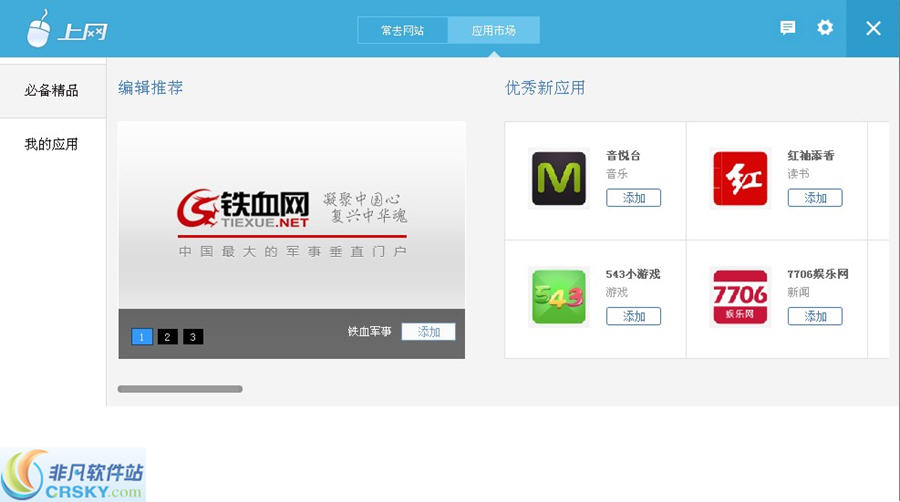Image resolution: width=900 pixels, height=502 pixels.
Task: Add 铁血军事 from the banner
Action: [x=428, y=332]
